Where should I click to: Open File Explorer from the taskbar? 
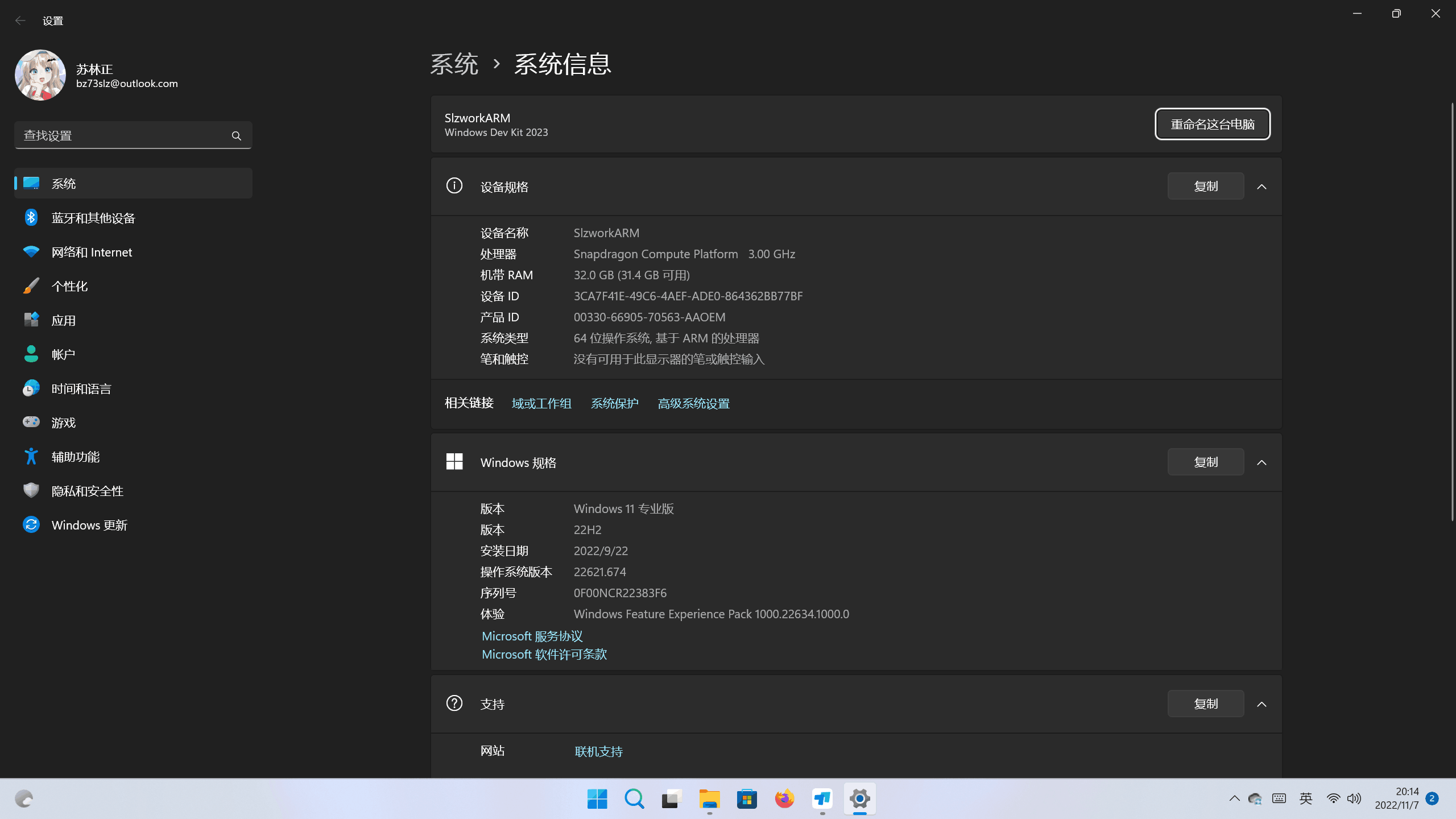point(710,799)
